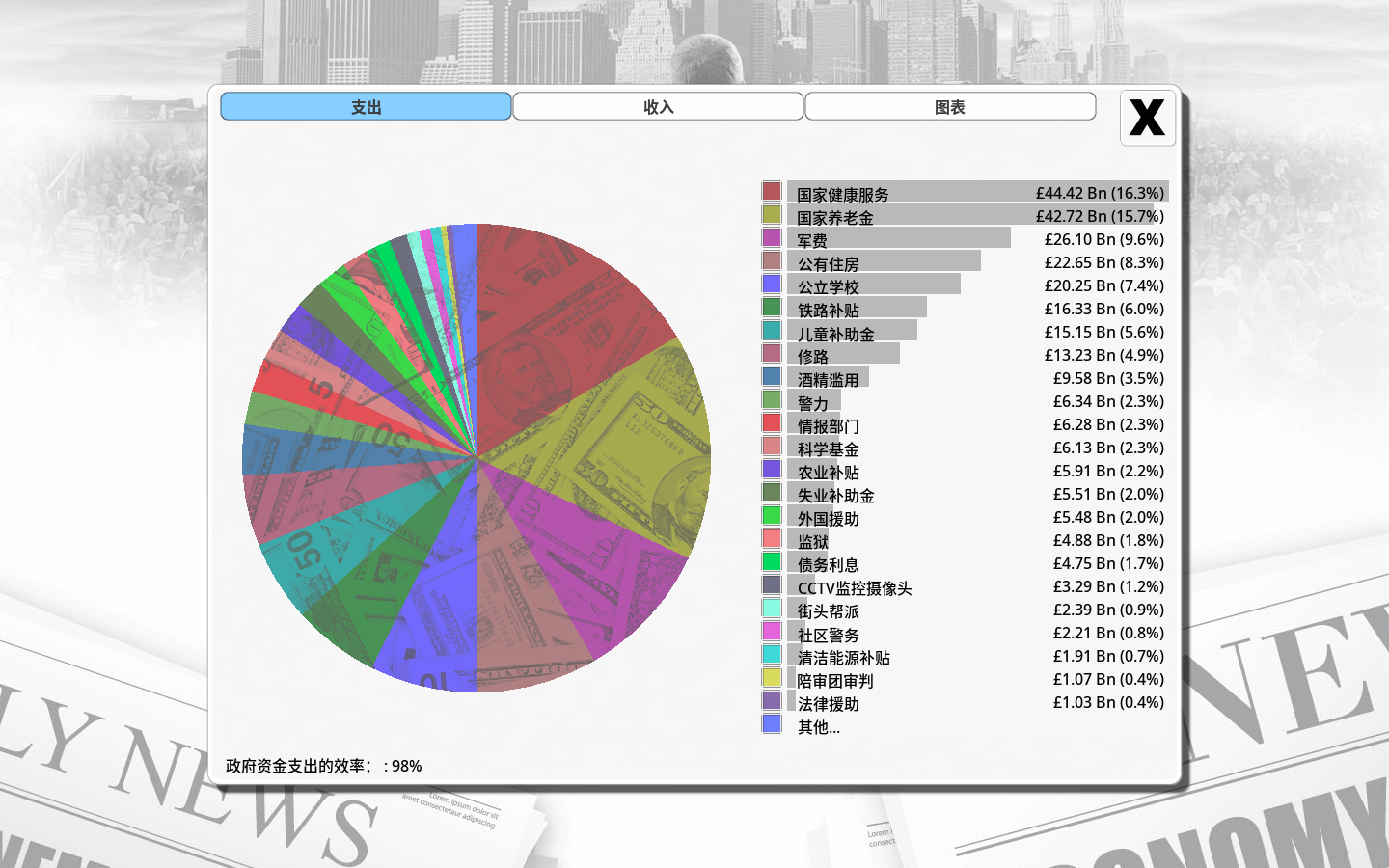The width and height of the screenshot is (1389, 868).
Task: Click the 公有住房 color swatch
Action: [772, 260]
